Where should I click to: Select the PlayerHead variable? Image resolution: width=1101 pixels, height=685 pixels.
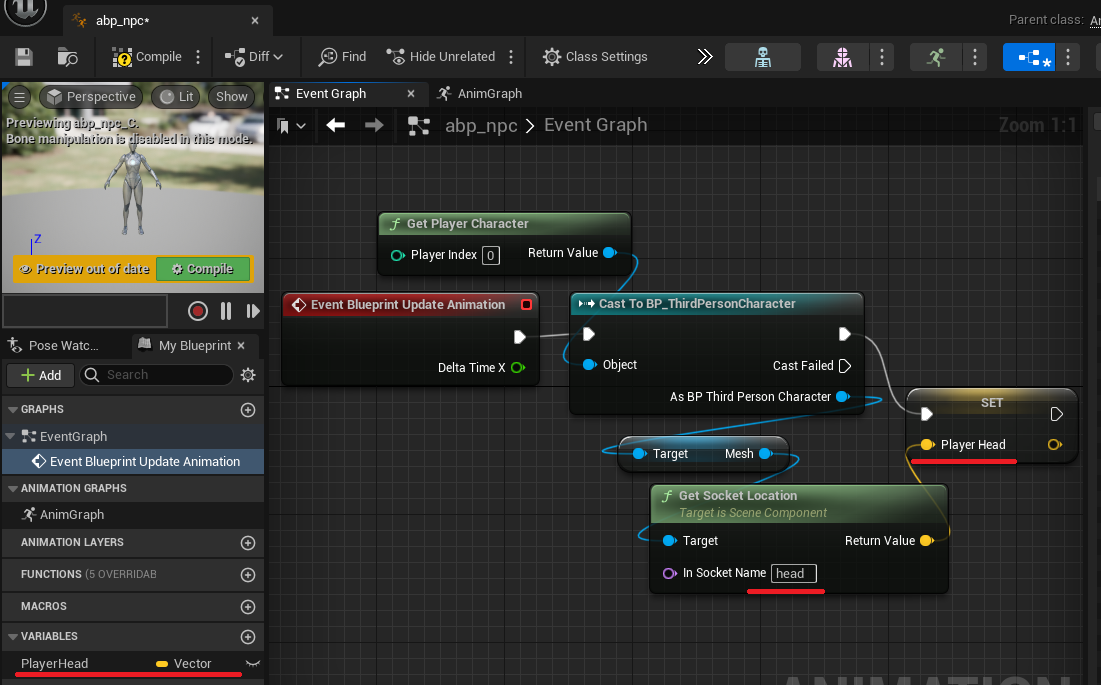[x=55, y=663]
